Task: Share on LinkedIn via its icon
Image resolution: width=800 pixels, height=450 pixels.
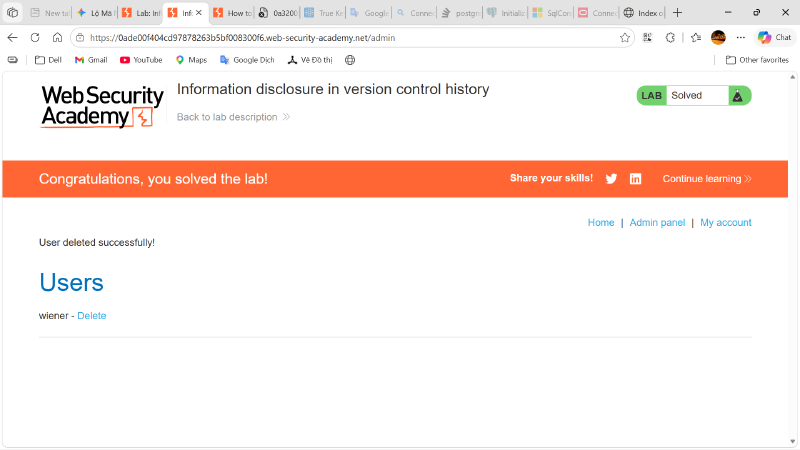Action: (635, 179)
